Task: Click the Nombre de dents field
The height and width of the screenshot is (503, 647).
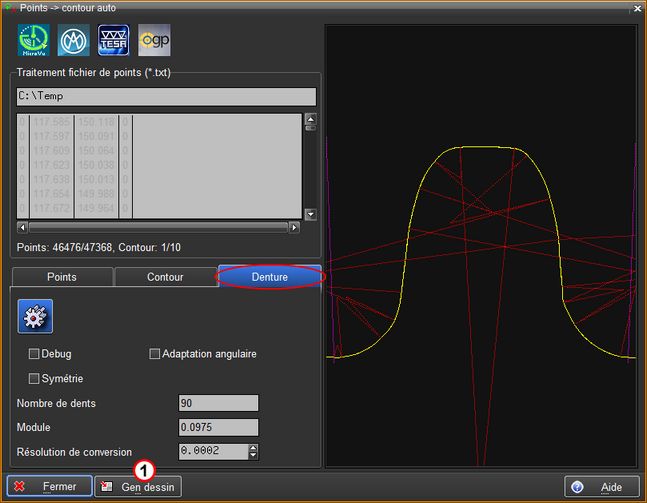Action: tap(217, 403)
